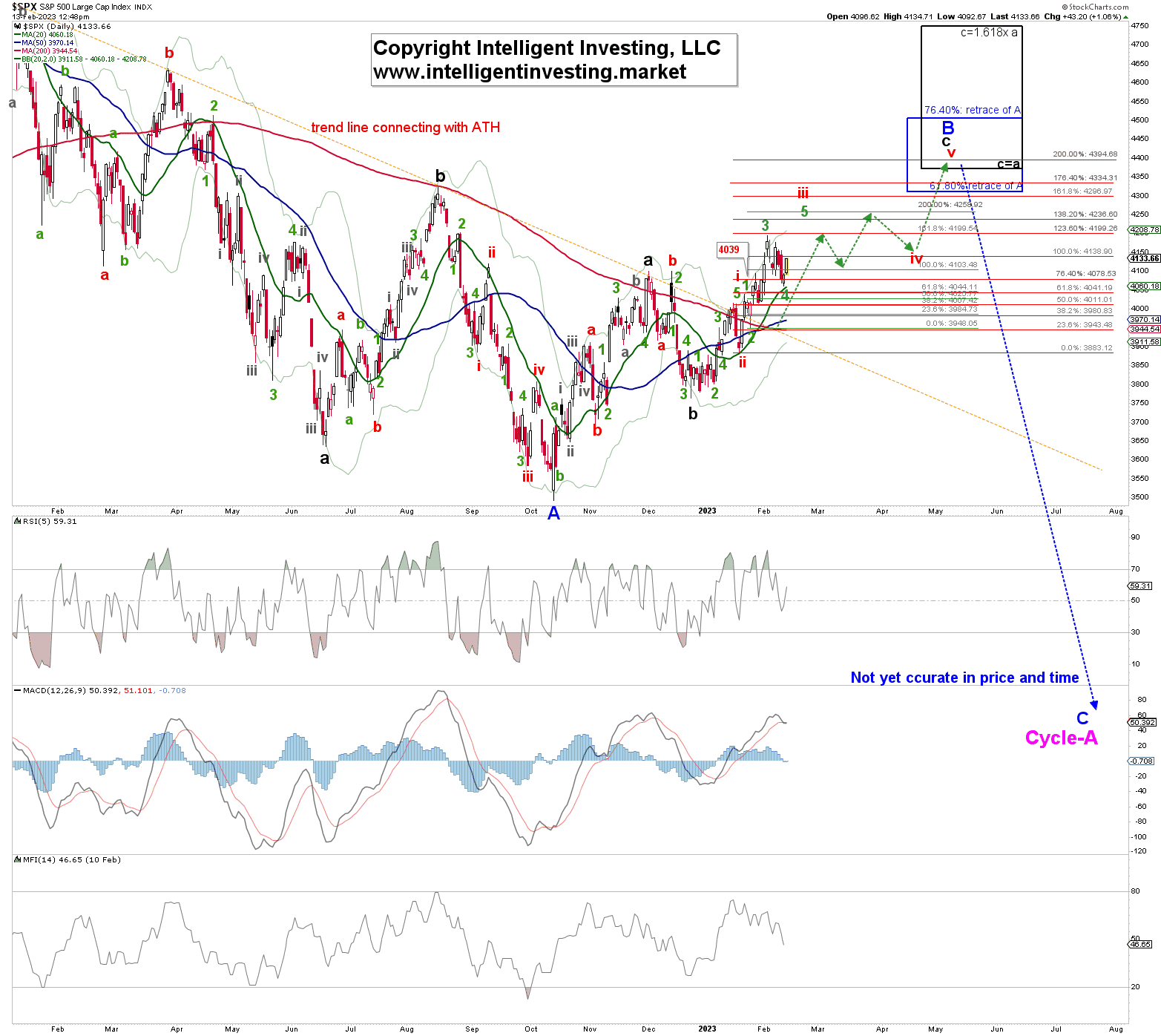Click the 50.392 MACD value tag
This screenshot has width=1161, height=1036.
pos(1142,723)
